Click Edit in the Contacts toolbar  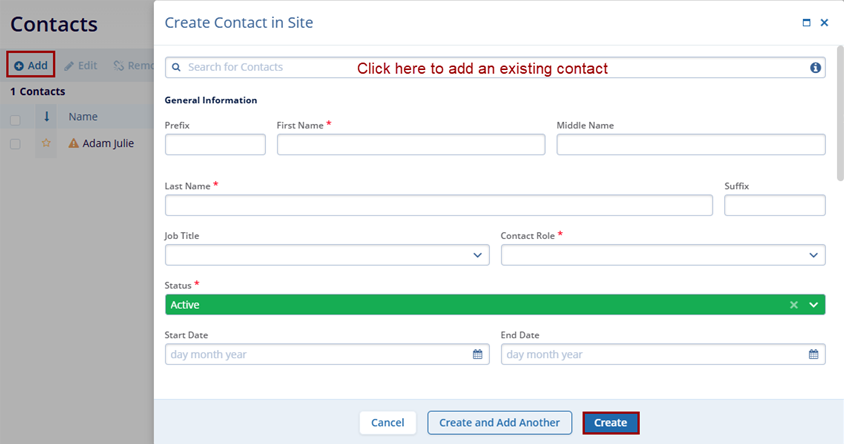(81, 65)
